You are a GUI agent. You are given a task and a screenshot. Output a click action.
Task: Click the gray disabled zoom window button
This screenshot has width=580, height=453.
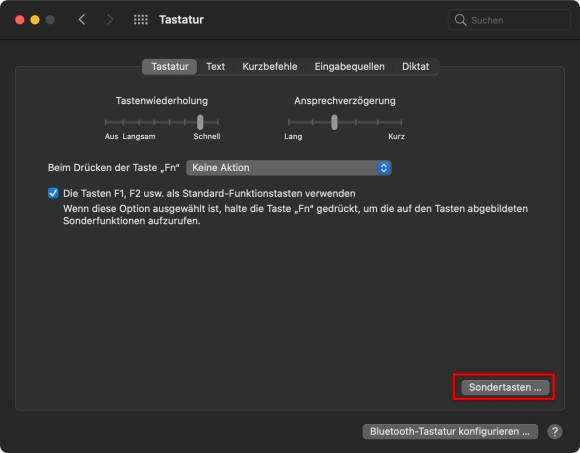tap(50, 20)
